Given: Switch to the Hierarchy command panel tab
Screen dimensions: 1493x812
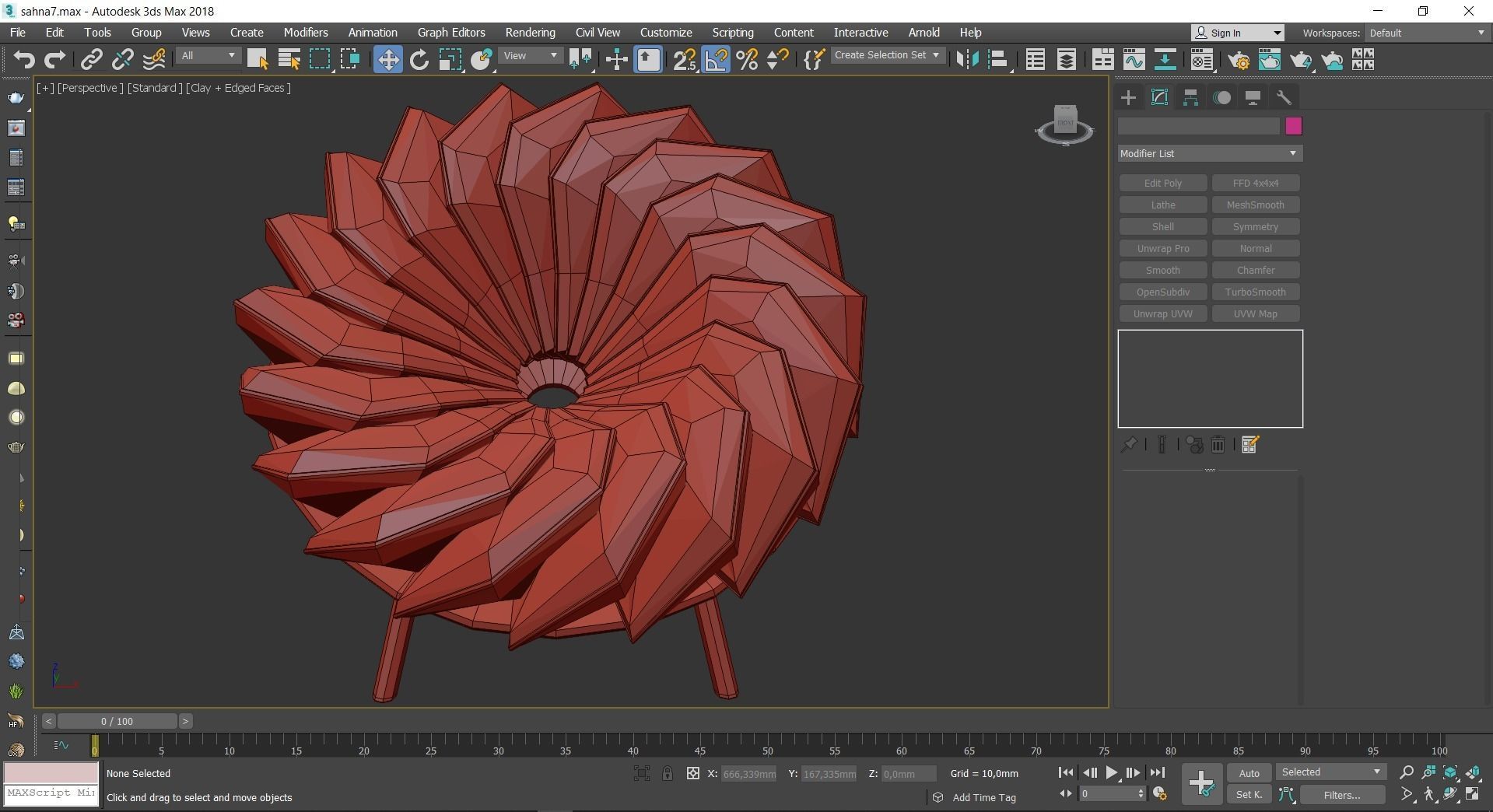Looking at the screenshot, I should [1190, 97].
